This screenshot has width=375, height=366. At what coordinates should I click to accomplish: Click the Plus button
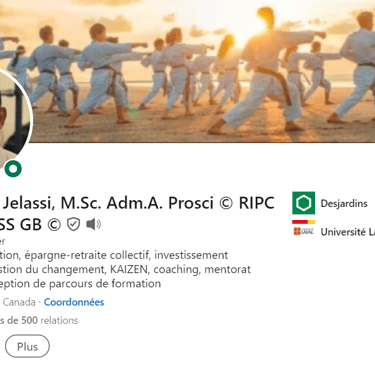pyautogui.click(x=27, y=346)
